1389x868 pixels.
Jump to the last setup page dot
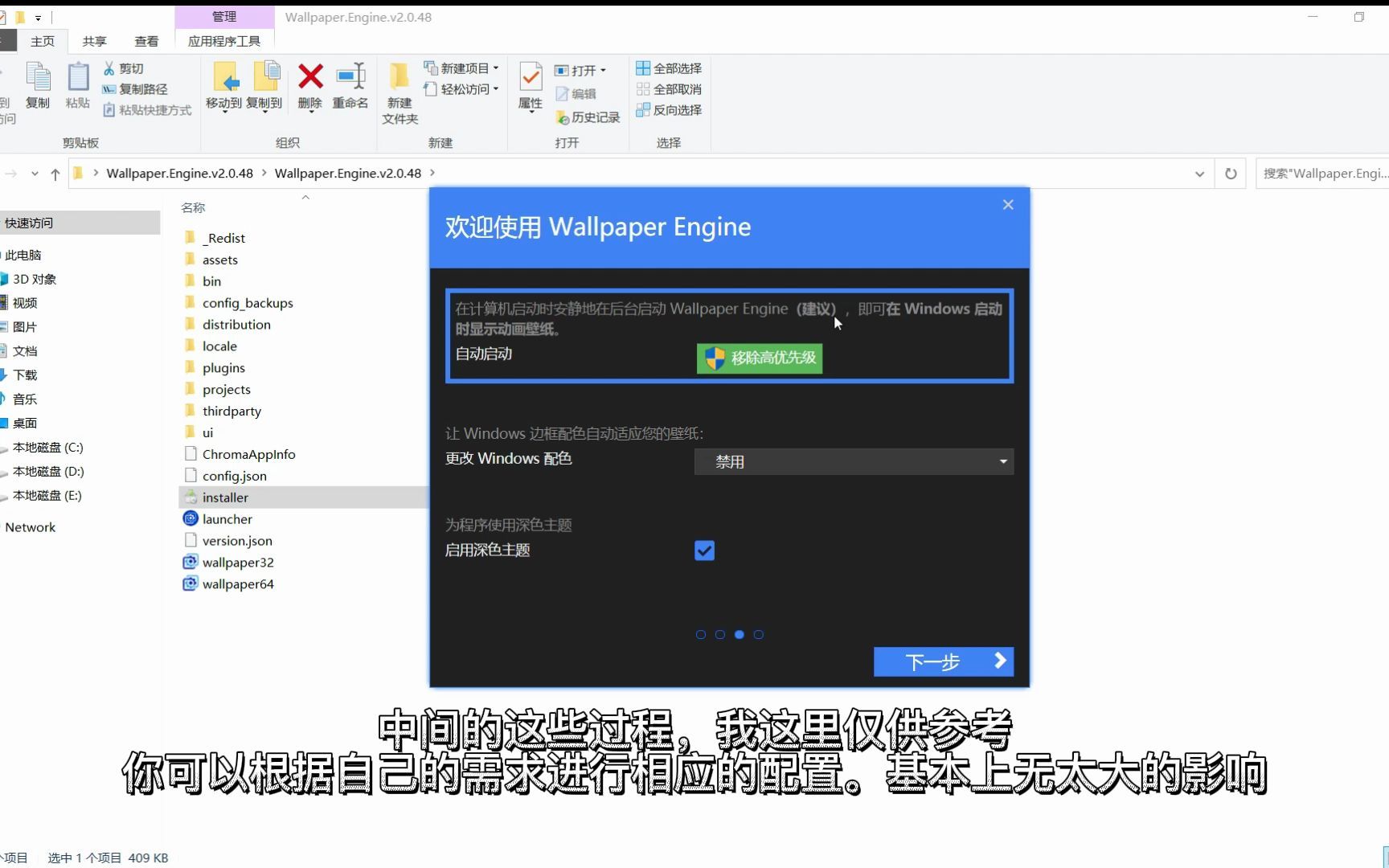click(759, 635)
